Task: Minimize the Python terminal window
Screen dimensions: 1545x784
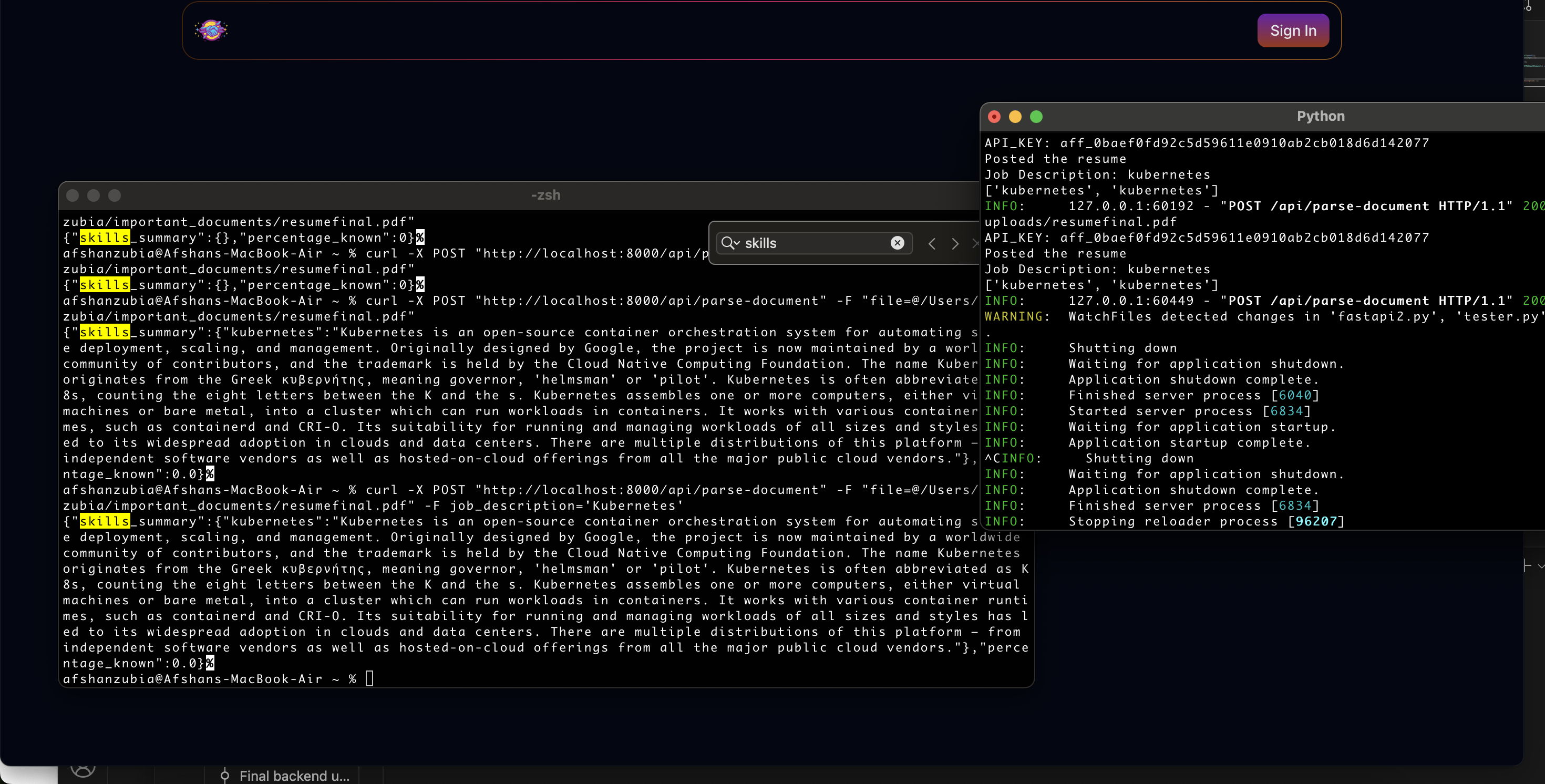Action: click(x=1015, y=117)
